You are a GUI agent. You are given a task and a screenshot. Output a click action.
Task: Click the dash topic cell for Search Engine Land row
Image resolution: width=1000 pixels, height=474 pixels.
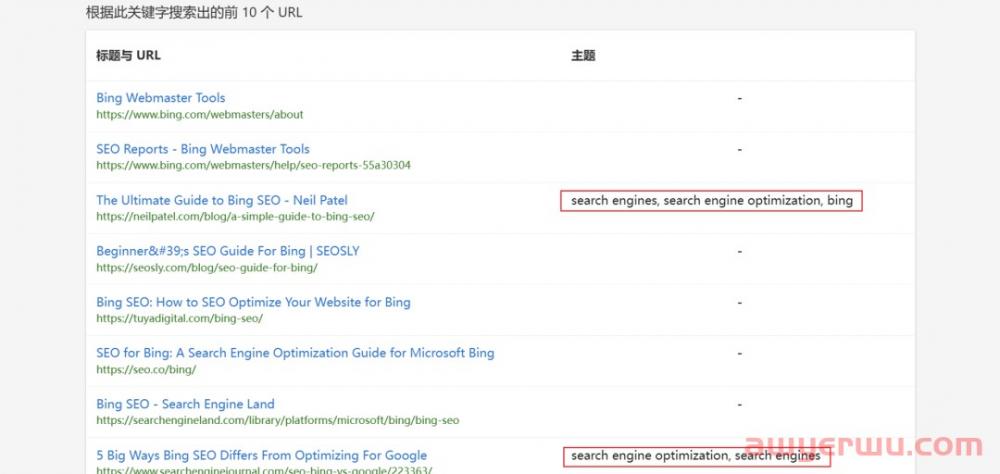click(739, 405)
